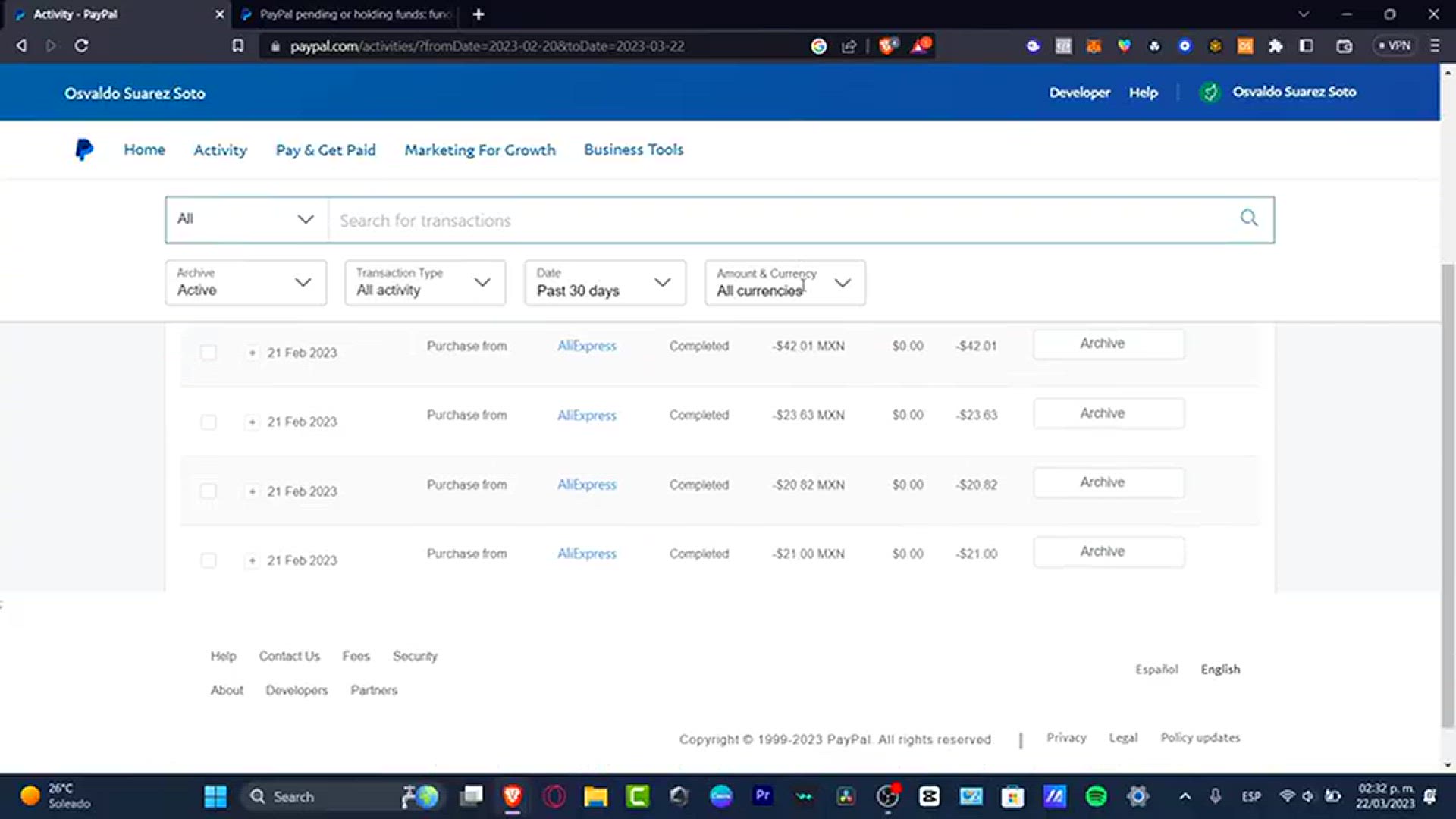Open Microsoft Store from the taskbar
1456x819 pixels.
[x=1012, y=796]
